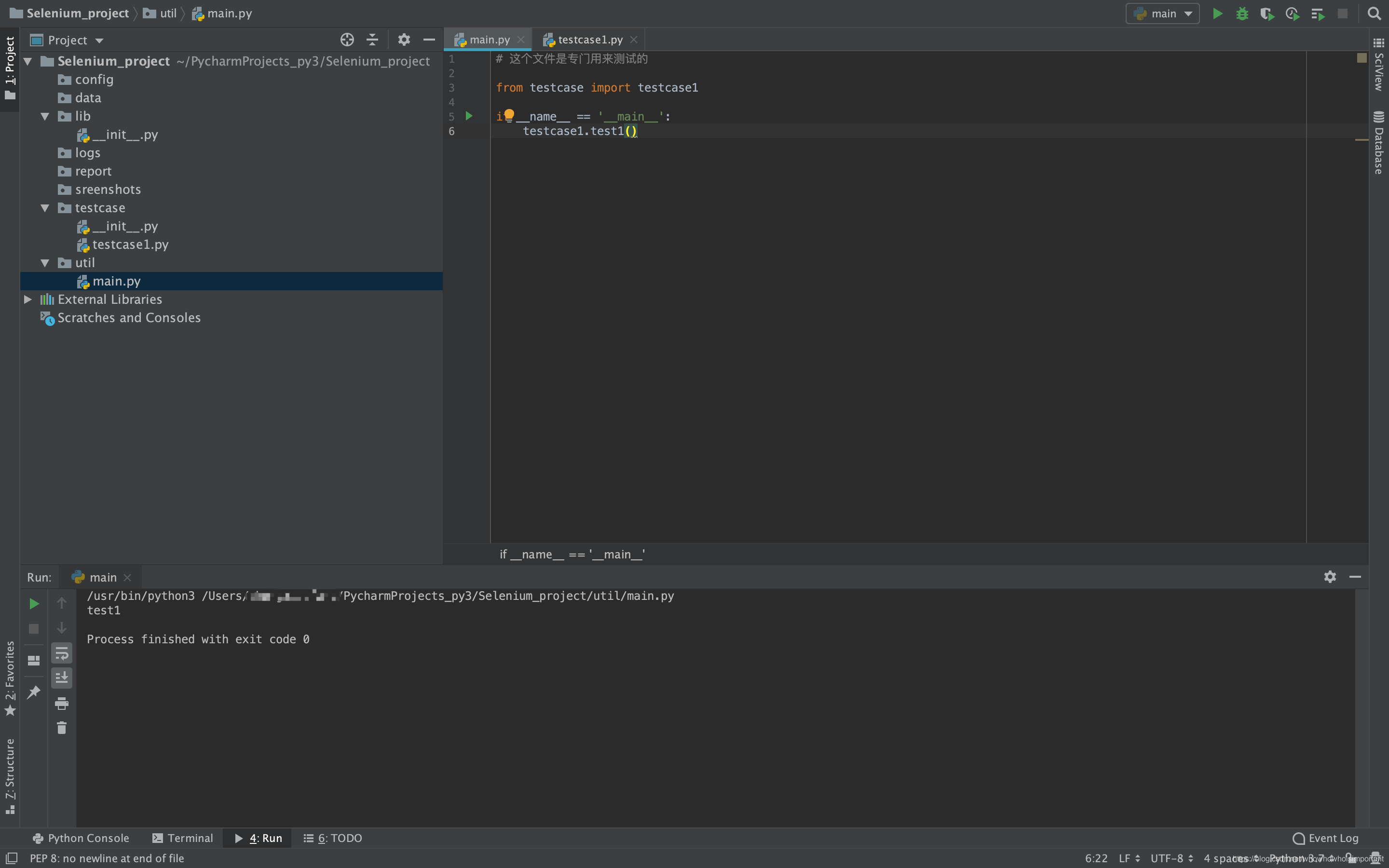Toggle soft-wrap in Run console
Screen dimensions: 1389x868
61,653
